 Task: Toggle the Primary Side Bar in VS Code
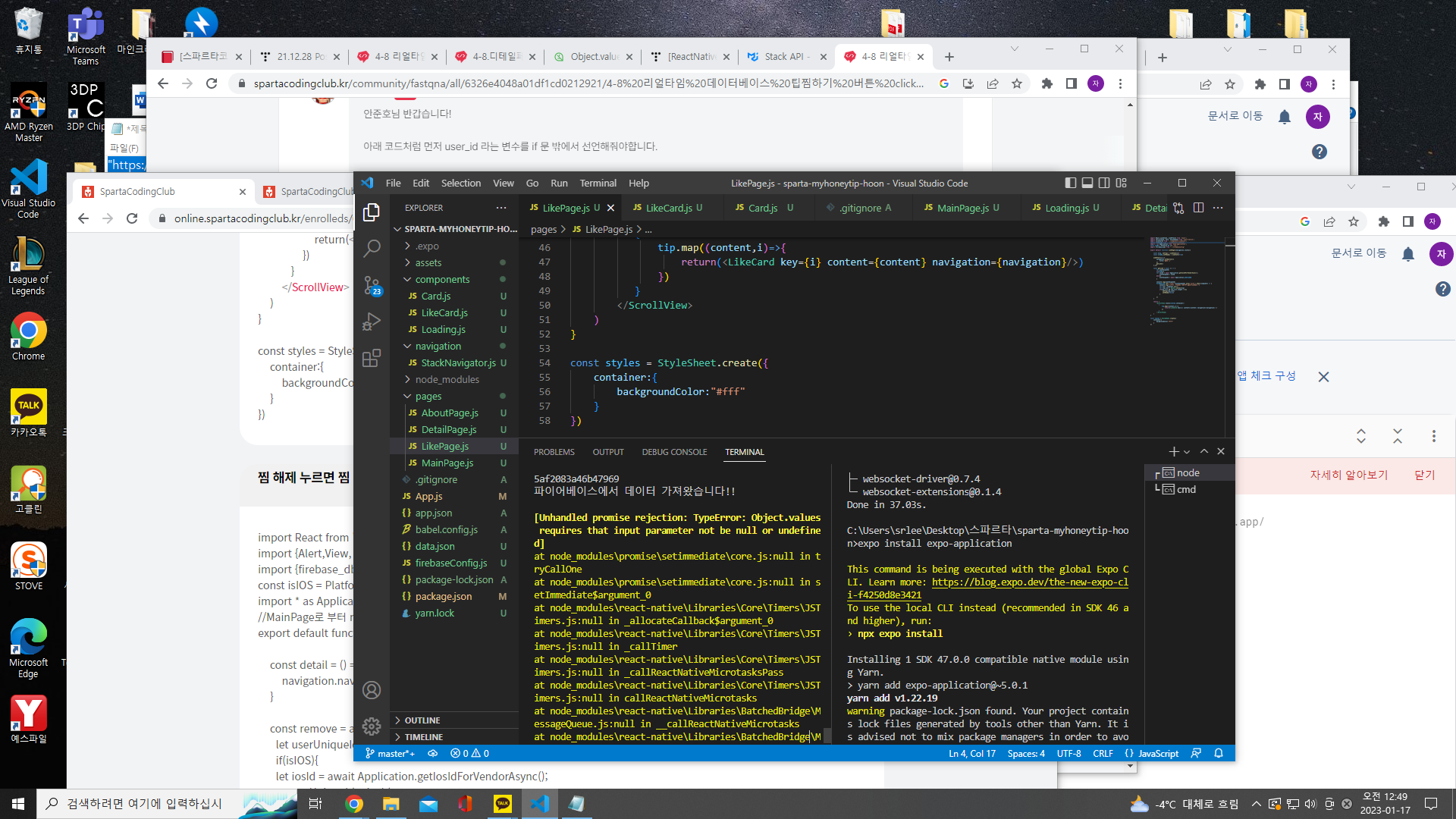(x=1070, y=183)
